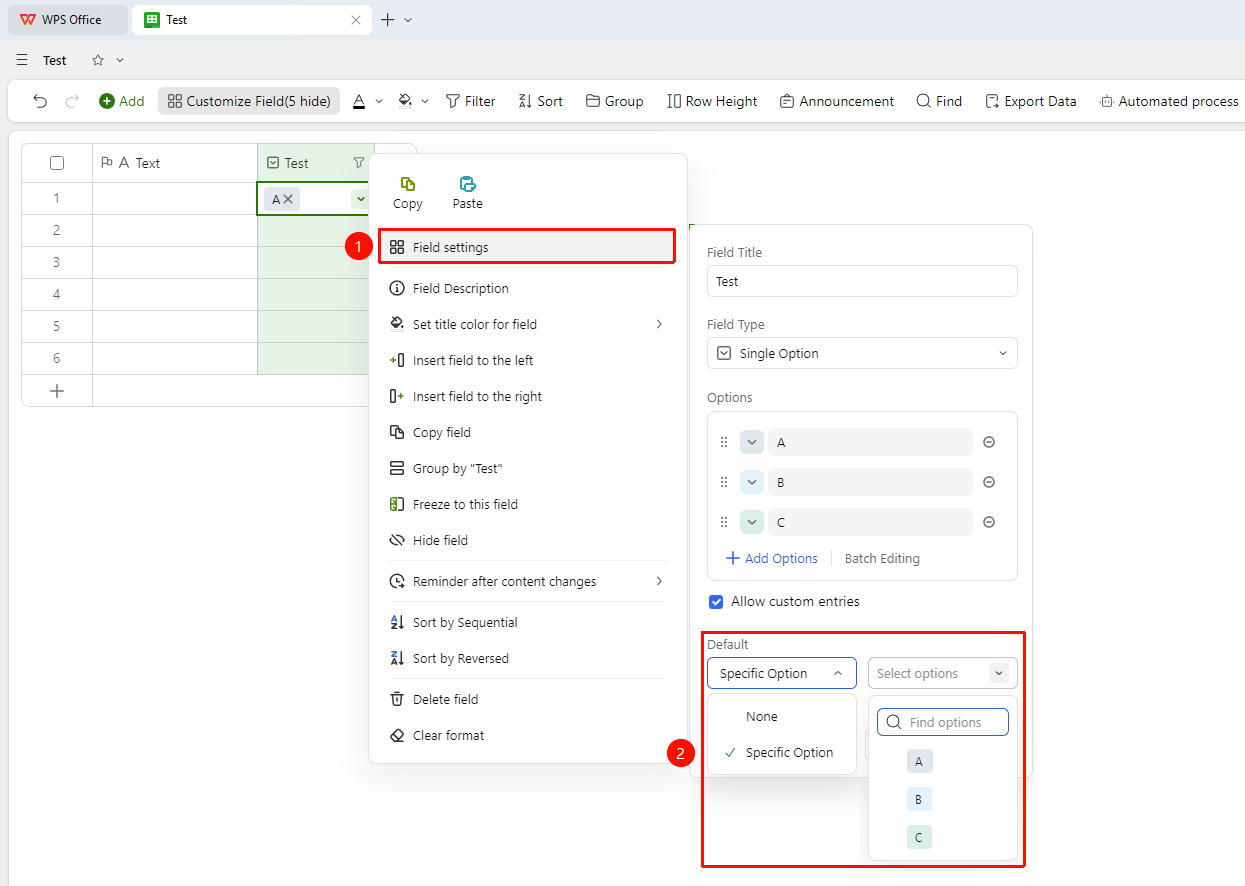The width and height of the screenshot is (1245, 886).
Task: Open the Find tool in the toolbar
Action: 939,101
